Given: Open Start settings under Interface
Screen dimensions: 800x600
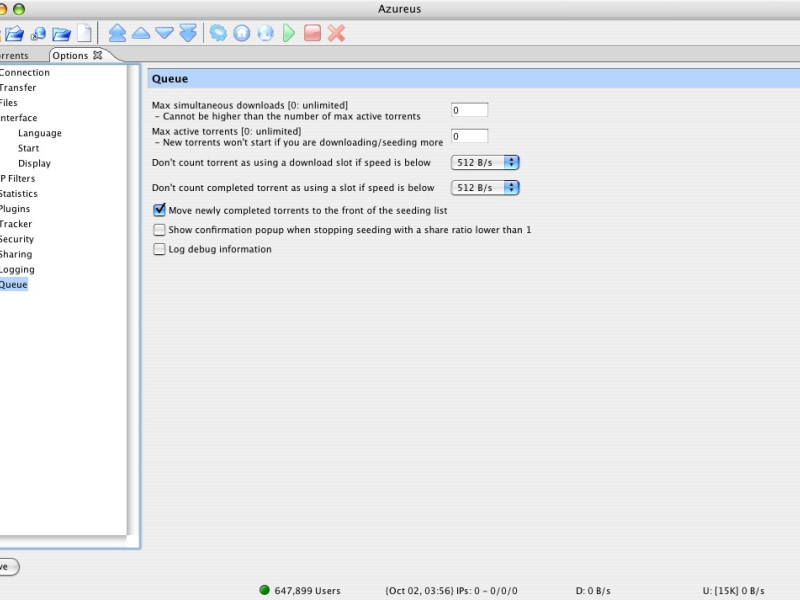Looking at the screenshot, I should click(x=29, y=148).
